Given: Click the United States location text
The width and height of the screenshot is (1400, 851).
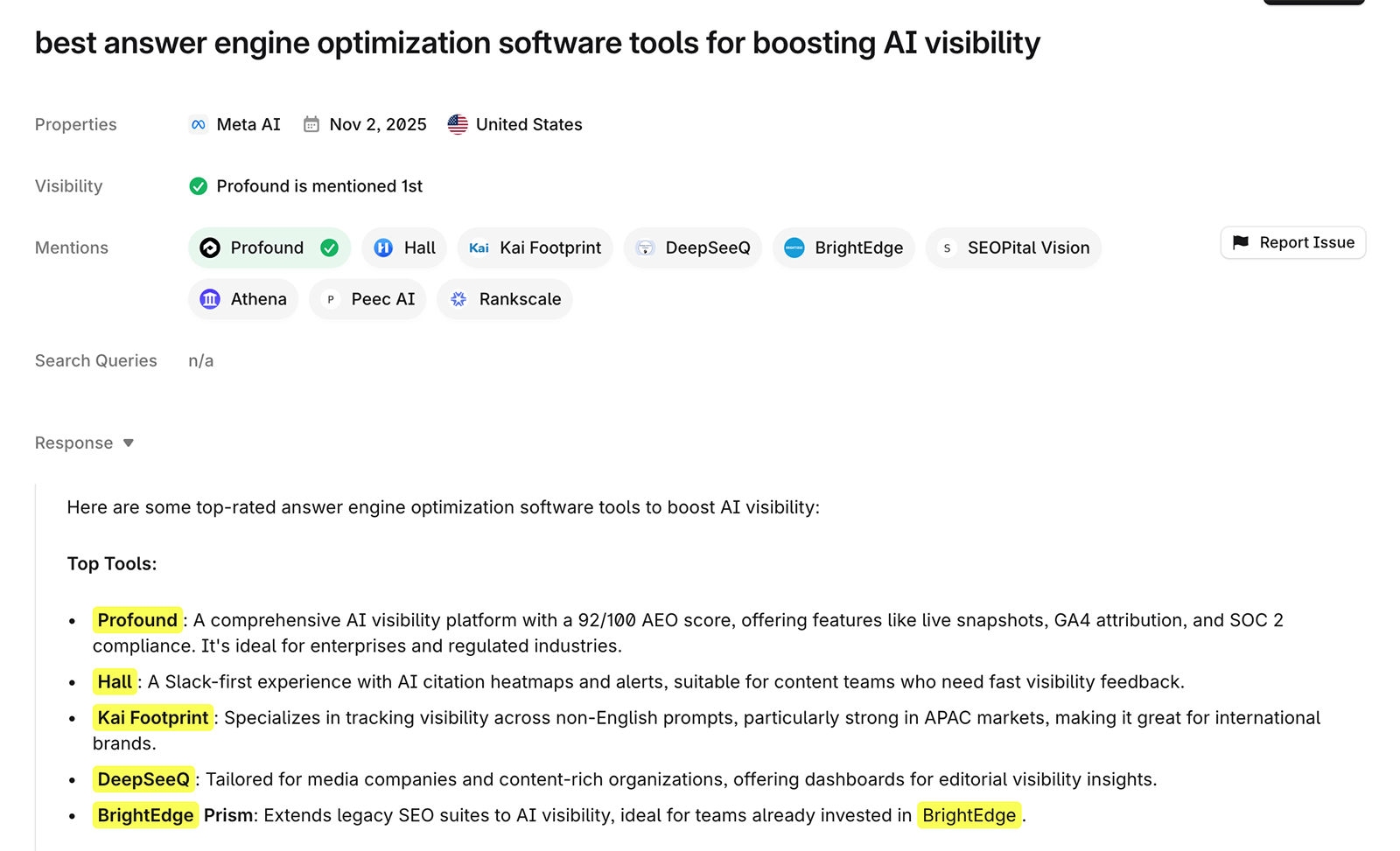Looking at the screenshot, I should point(528,124).
